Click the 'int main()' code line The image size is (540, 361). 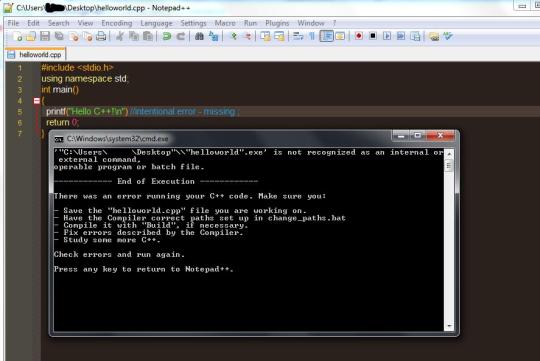coord(60,90)
